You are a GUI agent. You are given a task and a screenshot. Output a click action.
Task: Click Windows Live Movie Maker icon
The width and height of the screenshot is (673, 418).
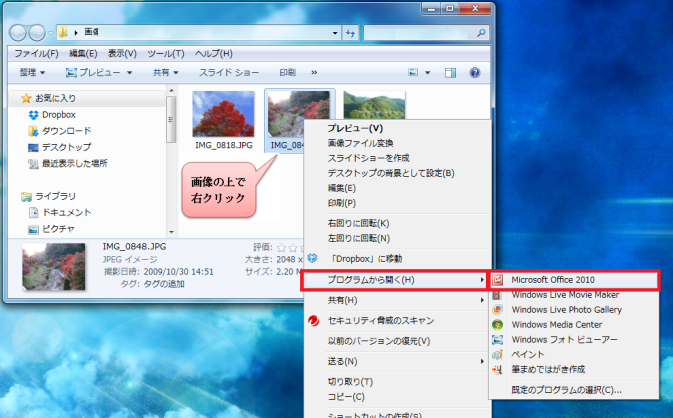(x=497, y=295)
